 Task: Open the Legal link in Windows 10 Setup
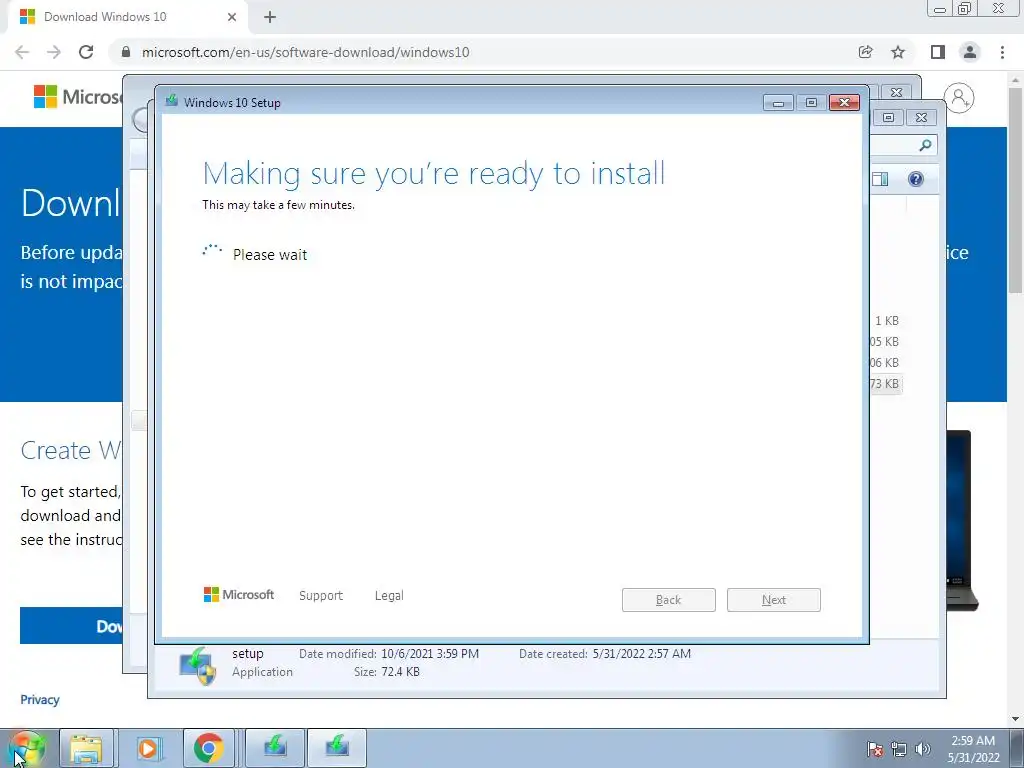389,596
